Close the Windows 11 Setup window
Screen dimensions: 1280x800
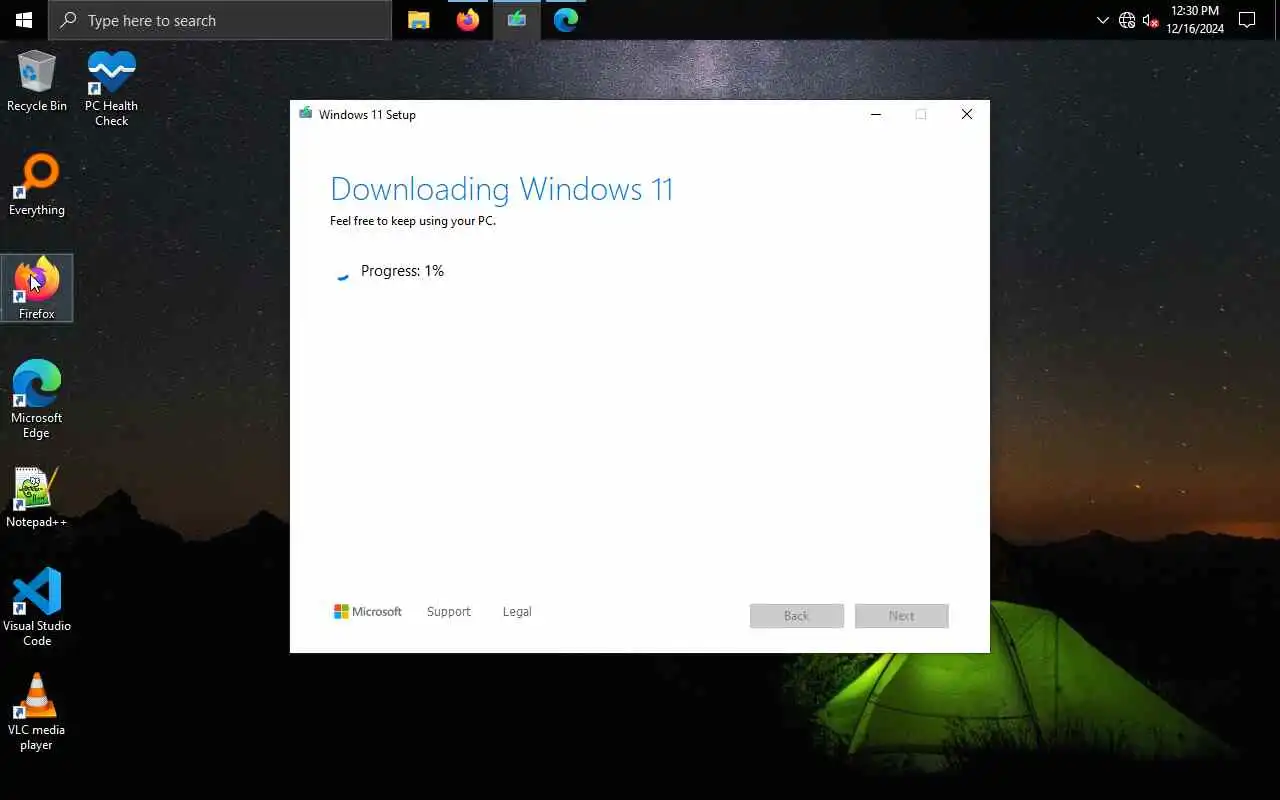[x=967, y=114]
